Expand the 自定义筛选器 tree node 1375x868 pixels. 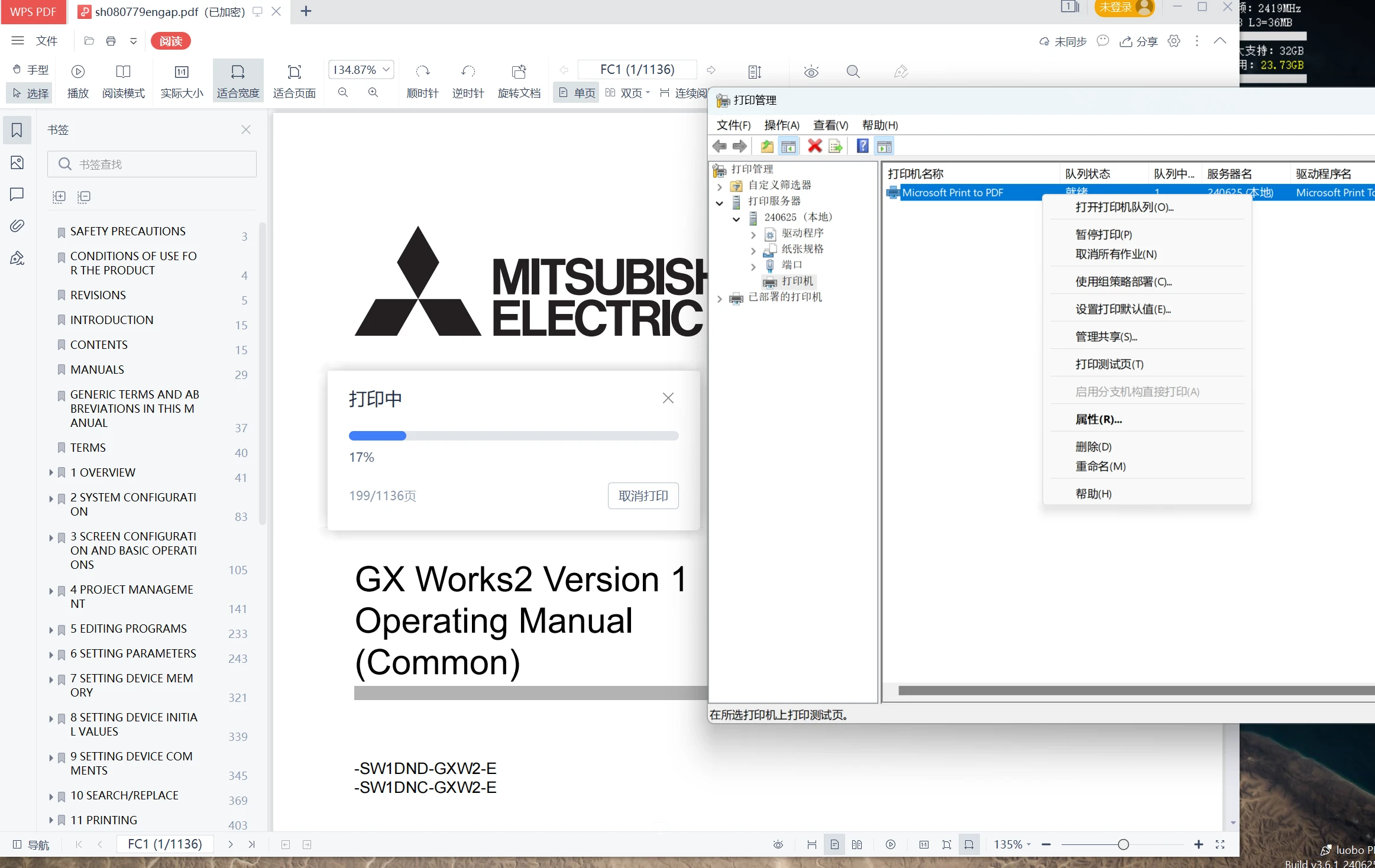(719, 187)
